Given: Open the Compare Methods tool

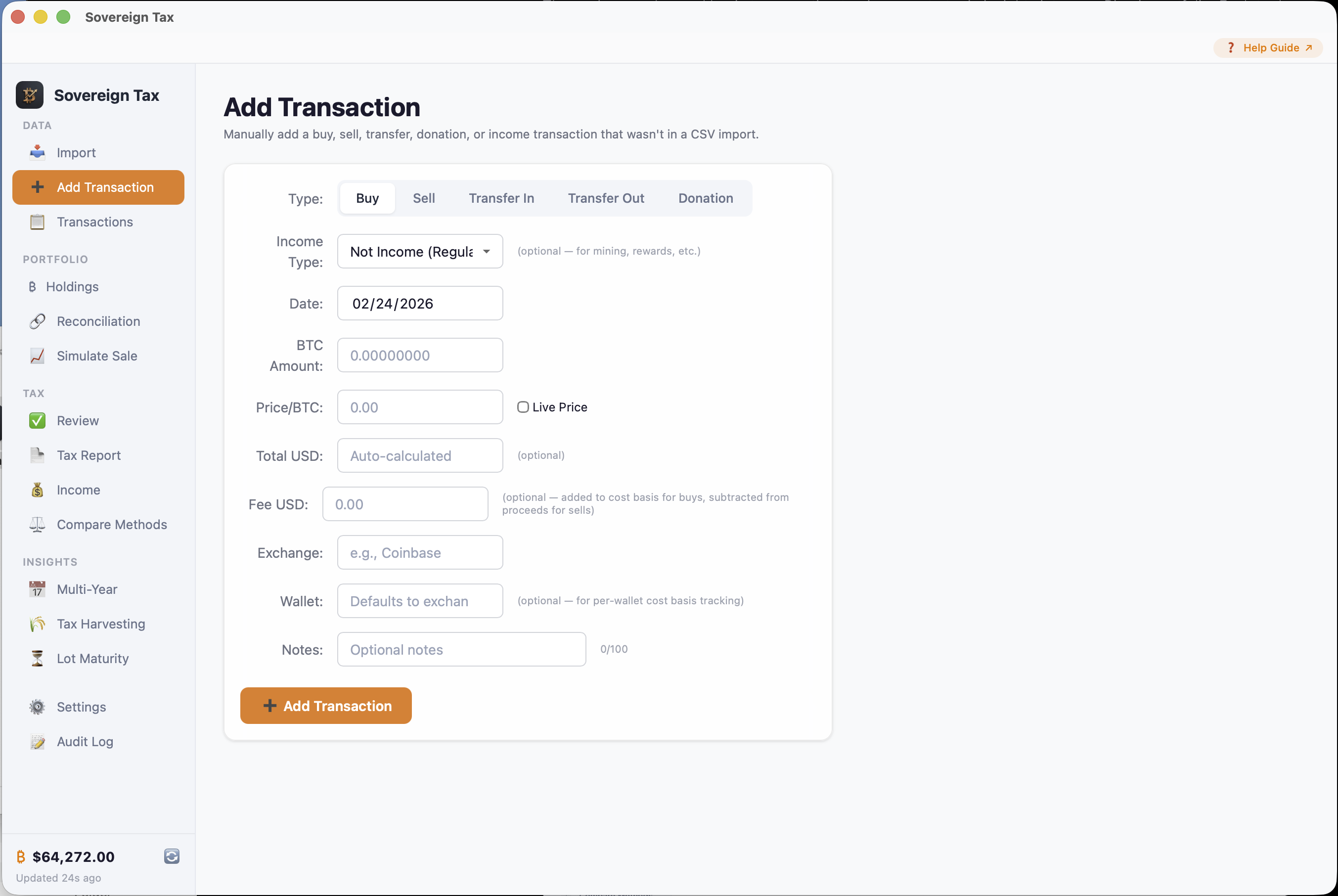Looking at the screenshot, I should [x=112, y=524].
